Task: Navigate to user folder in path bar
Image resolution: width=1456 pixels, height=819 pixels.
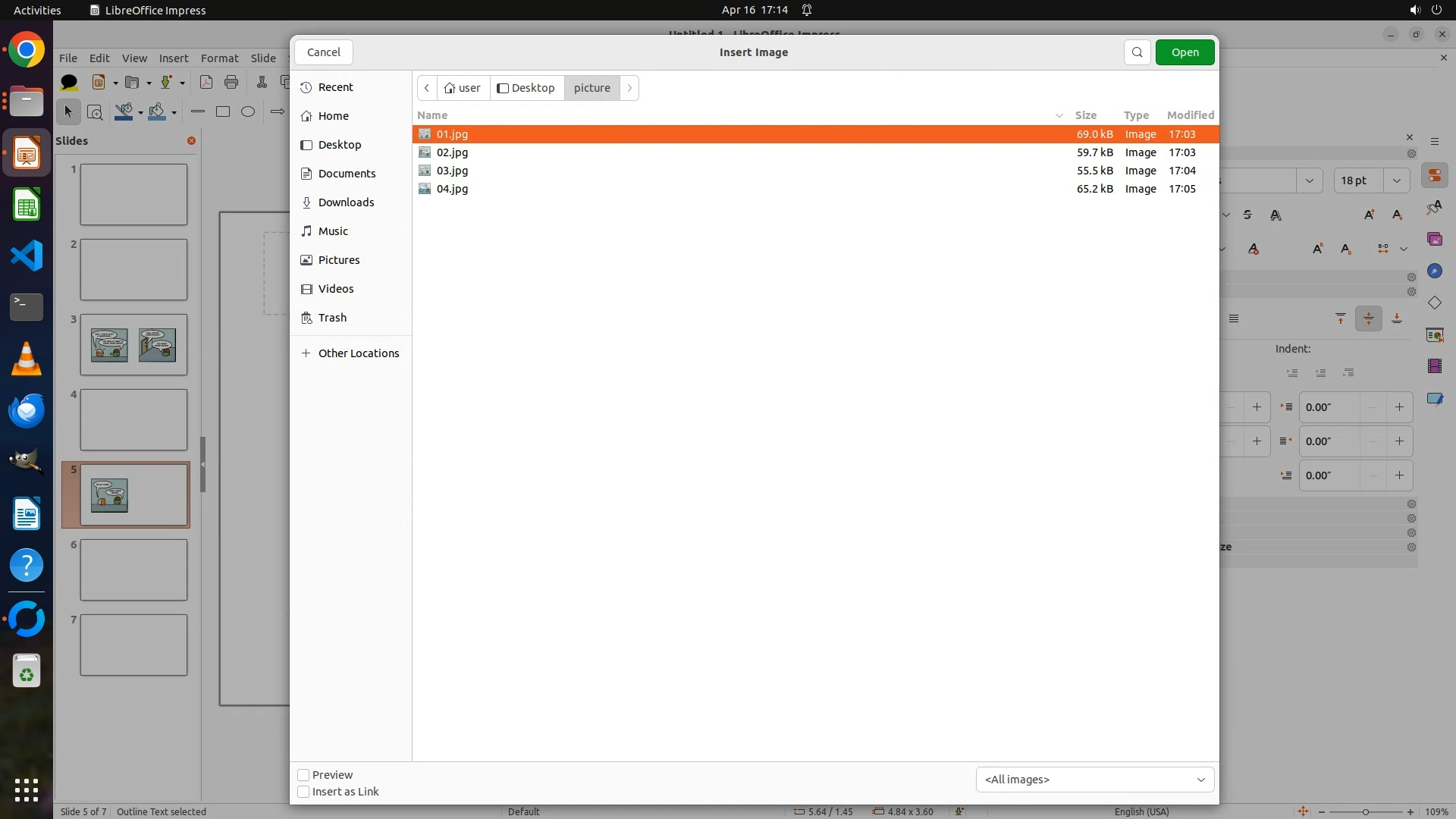Action: tap(463, 88)
